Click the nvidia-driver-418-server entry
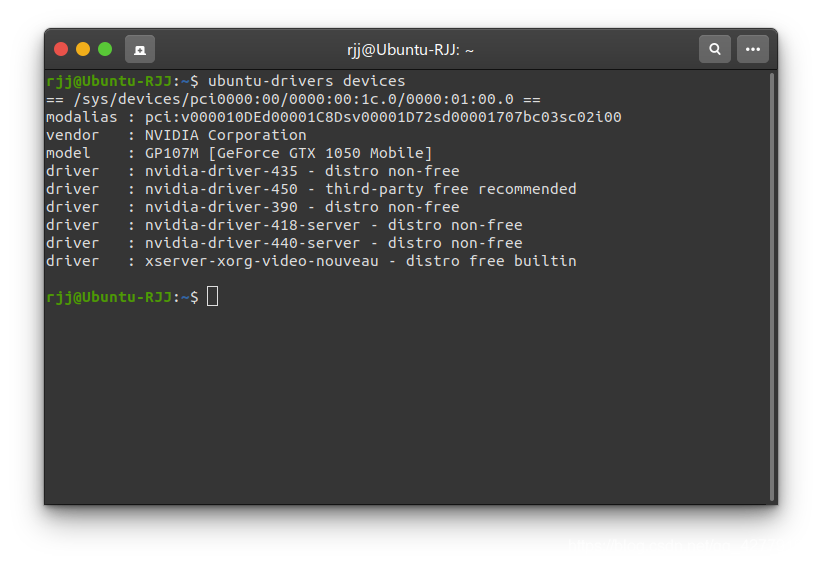The height and width of the screenshot is (565, 822). (x=252, y=225)
